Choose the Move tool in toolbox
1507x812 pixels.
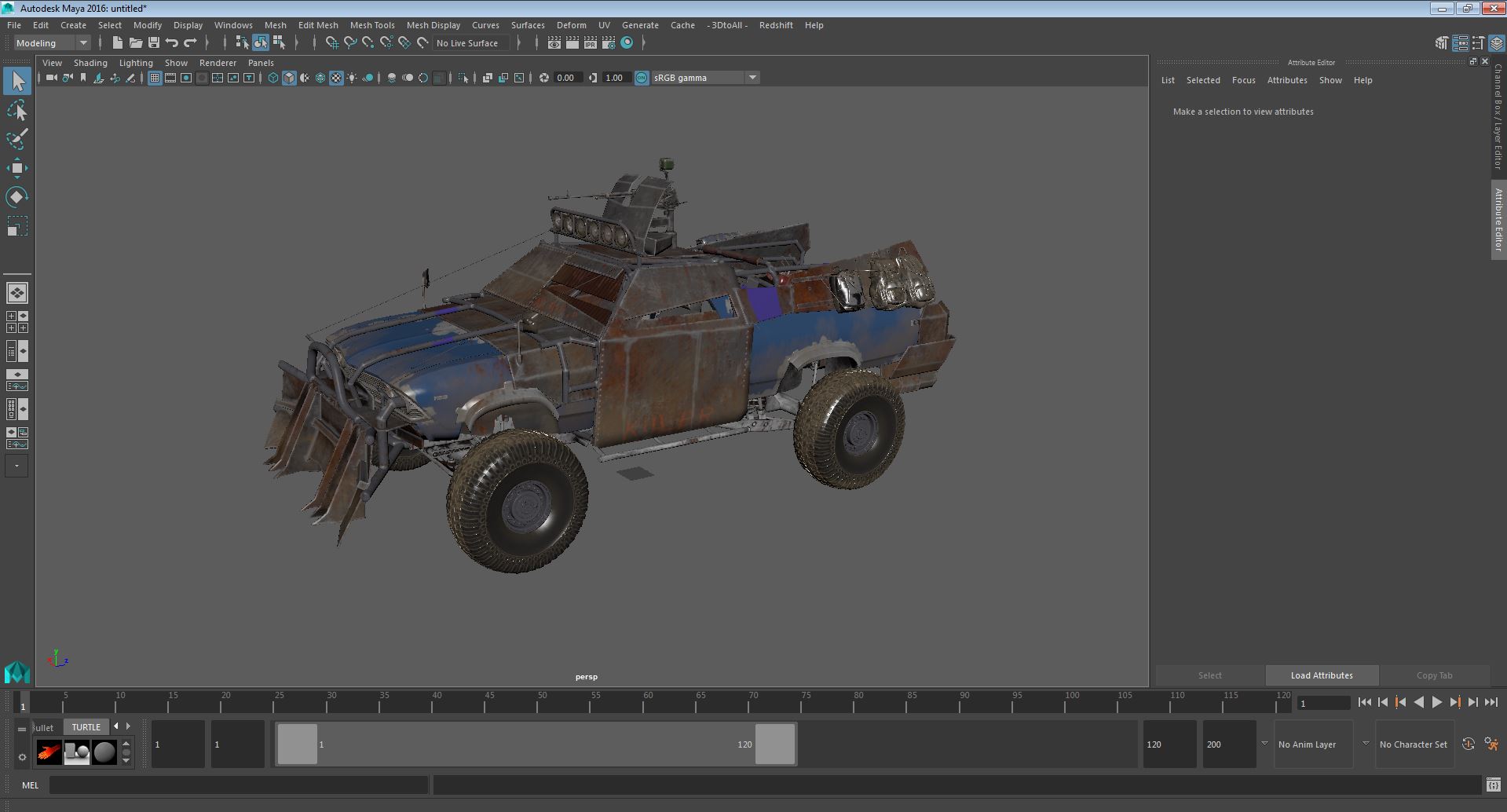[16, 168]
